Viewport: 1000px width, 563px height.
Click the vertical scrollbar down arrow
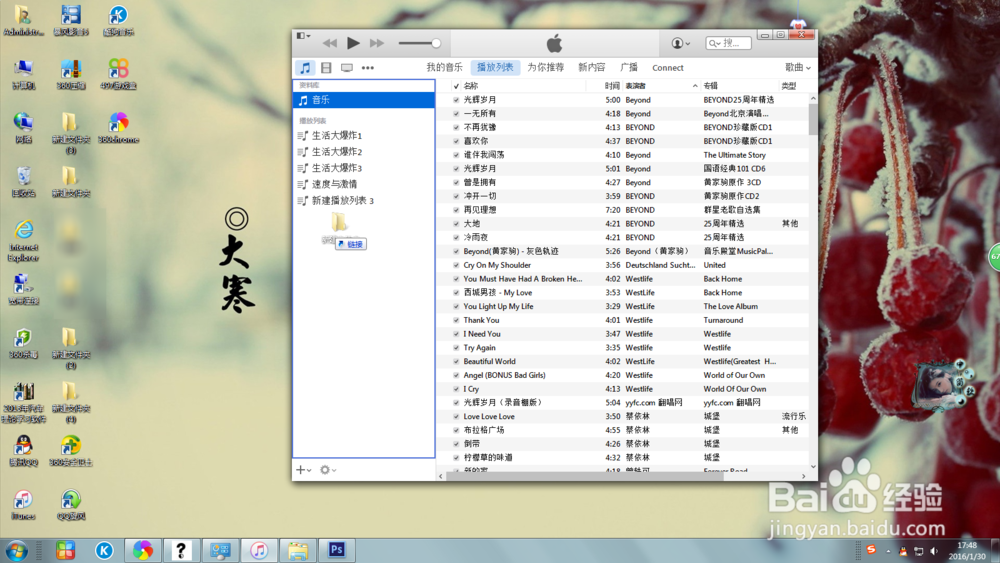812,467
